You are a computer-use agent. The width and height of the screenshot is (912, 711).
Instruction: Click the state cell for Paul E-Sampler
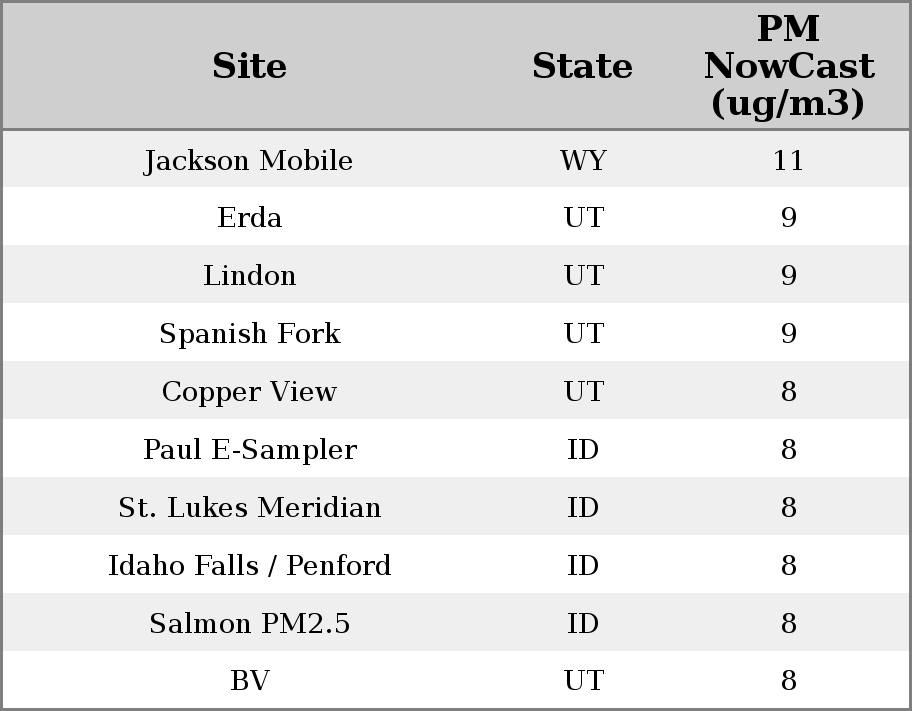tap(583, 450)
